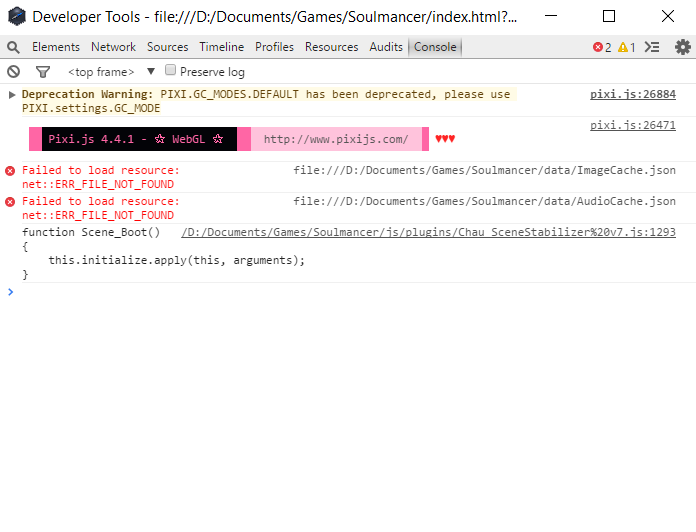Close the Developer Tools window
Screen dimensions: 696x532
(x=668, y=16)
